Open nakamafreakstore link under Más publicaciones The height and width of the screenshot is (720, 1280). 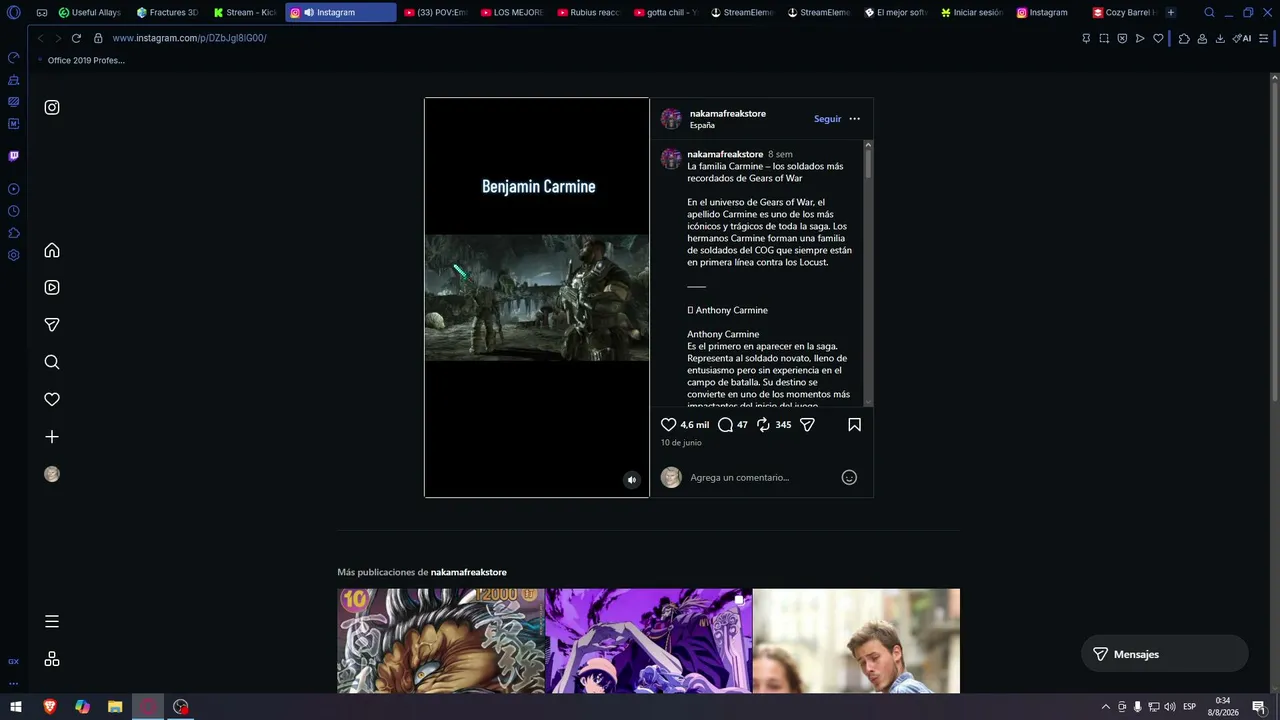tap(469, 573)
